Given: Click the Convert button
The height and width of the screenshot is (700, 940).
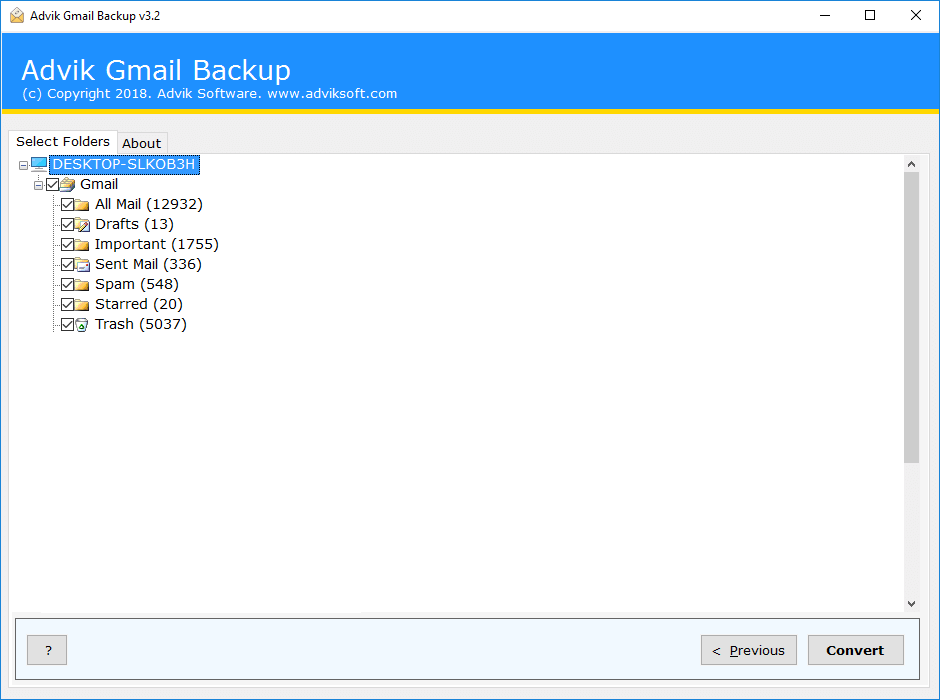Looking at the screenshot, I should click(855, 650).
